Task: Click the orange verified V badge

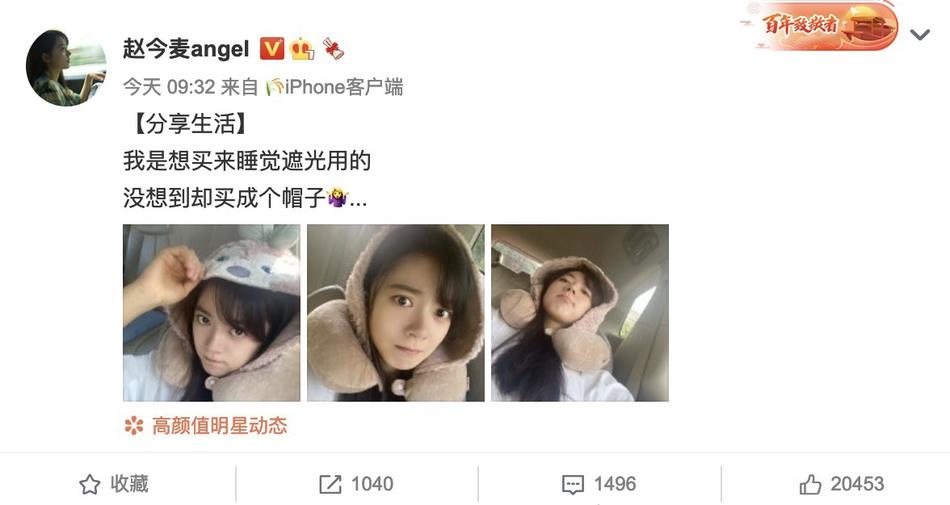Action: [x=272, y=48]
